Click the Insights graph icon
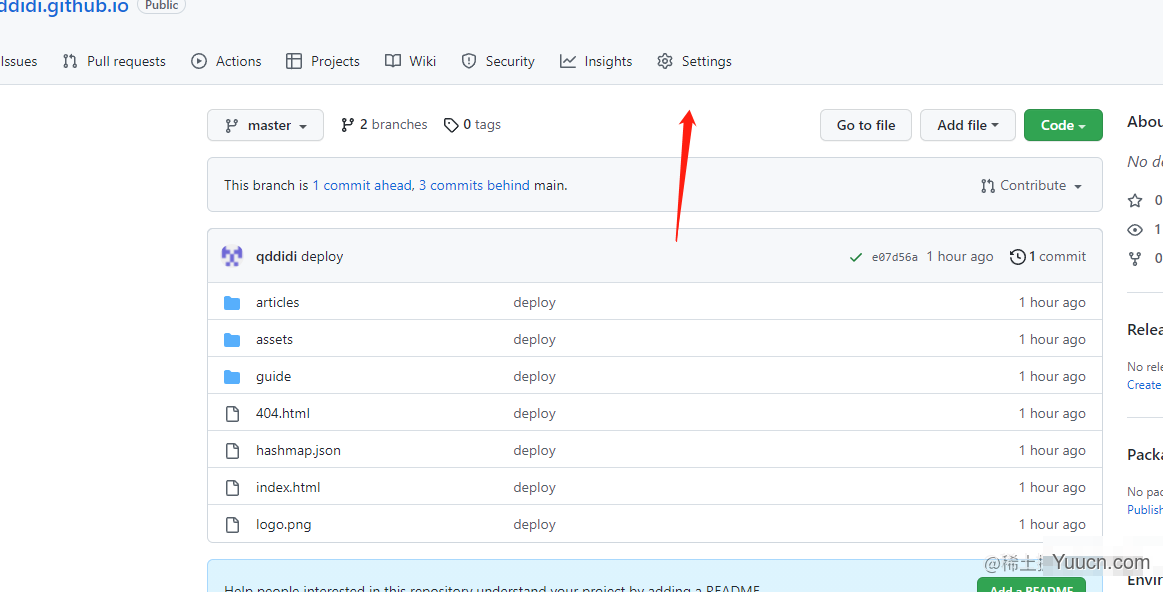 click(x=567, y=62)
